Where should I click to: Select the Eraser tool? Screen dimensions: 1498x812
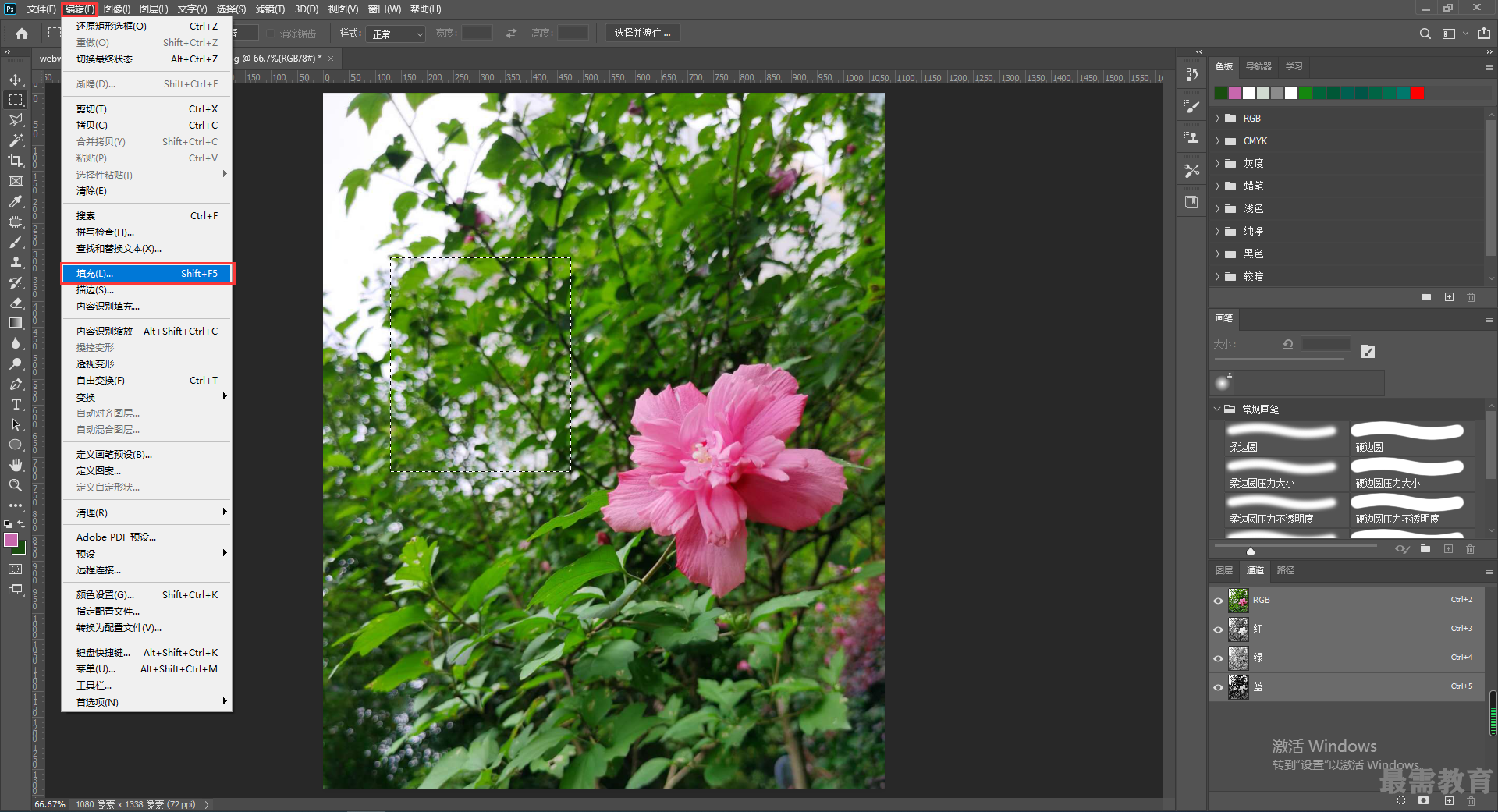tap(16, 303)
